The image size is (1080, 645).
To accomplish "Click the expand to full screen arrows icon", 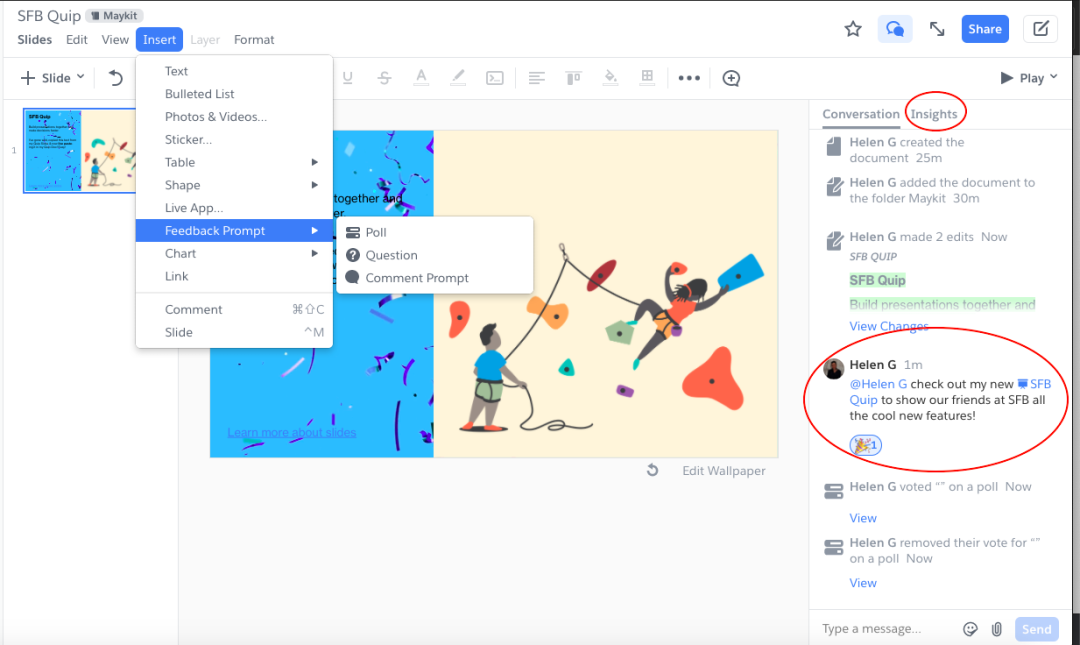I will pyautogui.click(x=937, y=29).
